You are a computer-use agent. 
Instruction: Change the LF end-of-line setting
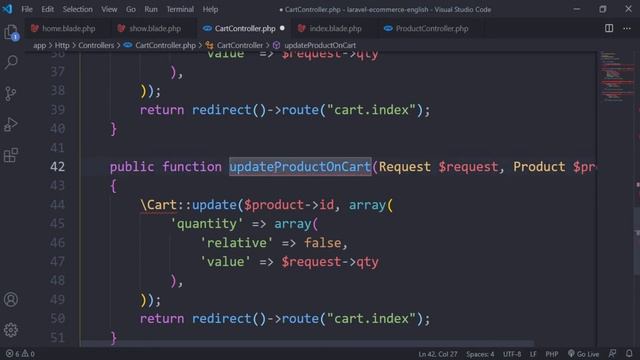(533, 354)
